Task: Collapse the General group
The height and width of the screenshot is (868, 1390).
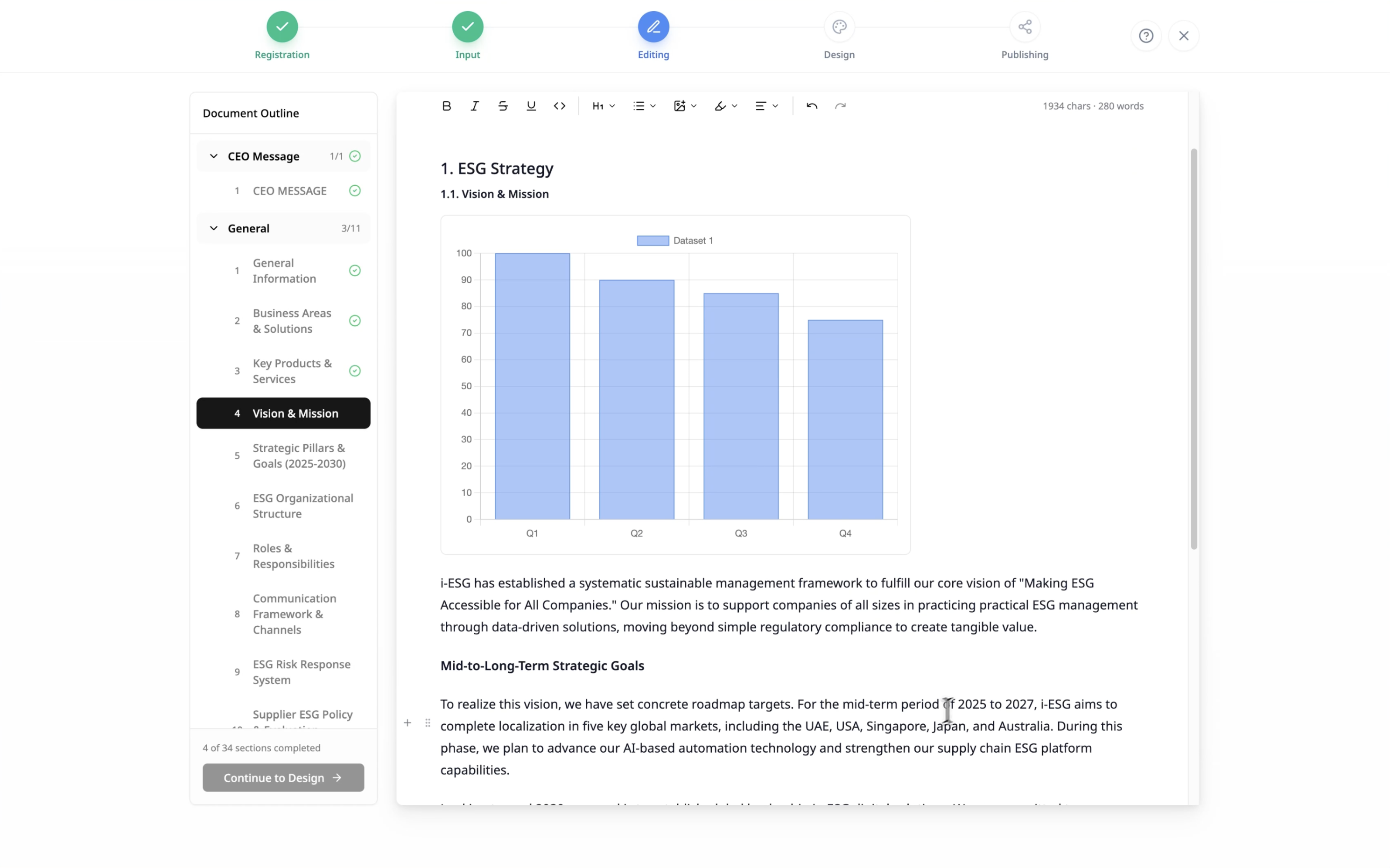Action: point(213,228)
